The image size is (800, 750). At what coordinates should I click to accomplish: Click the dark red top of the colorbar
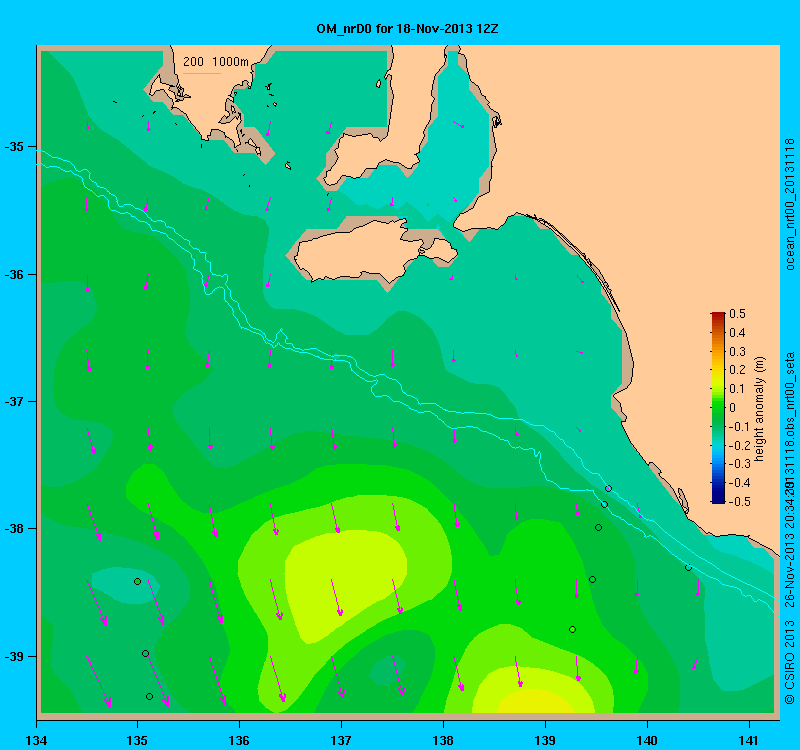point(718,315)
